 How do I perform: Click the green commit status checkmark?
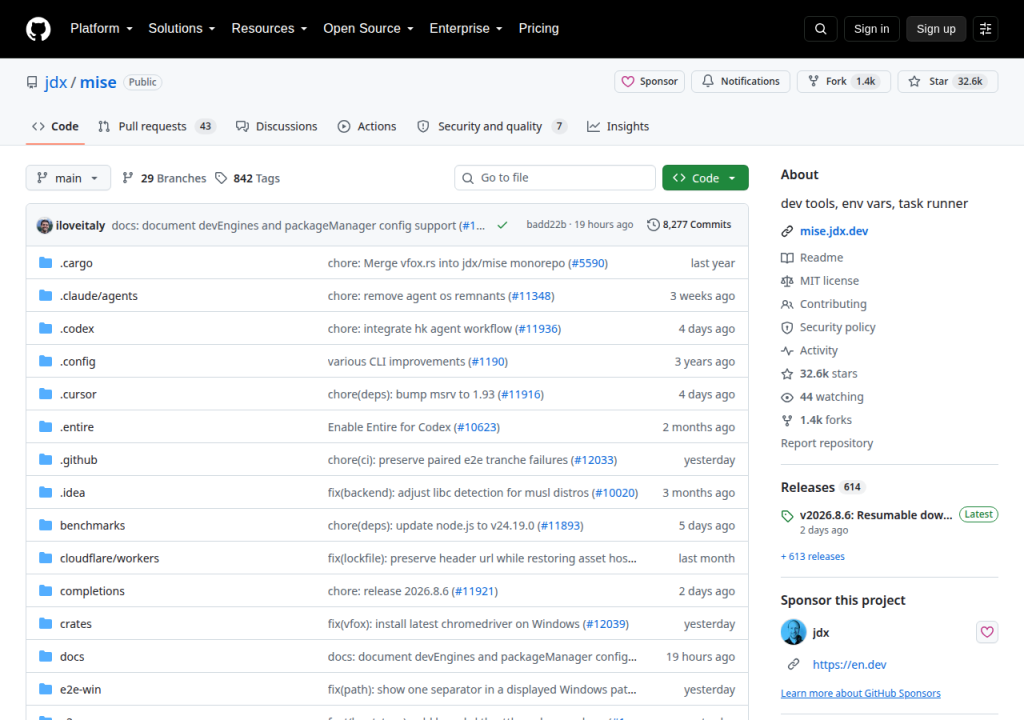502,225
